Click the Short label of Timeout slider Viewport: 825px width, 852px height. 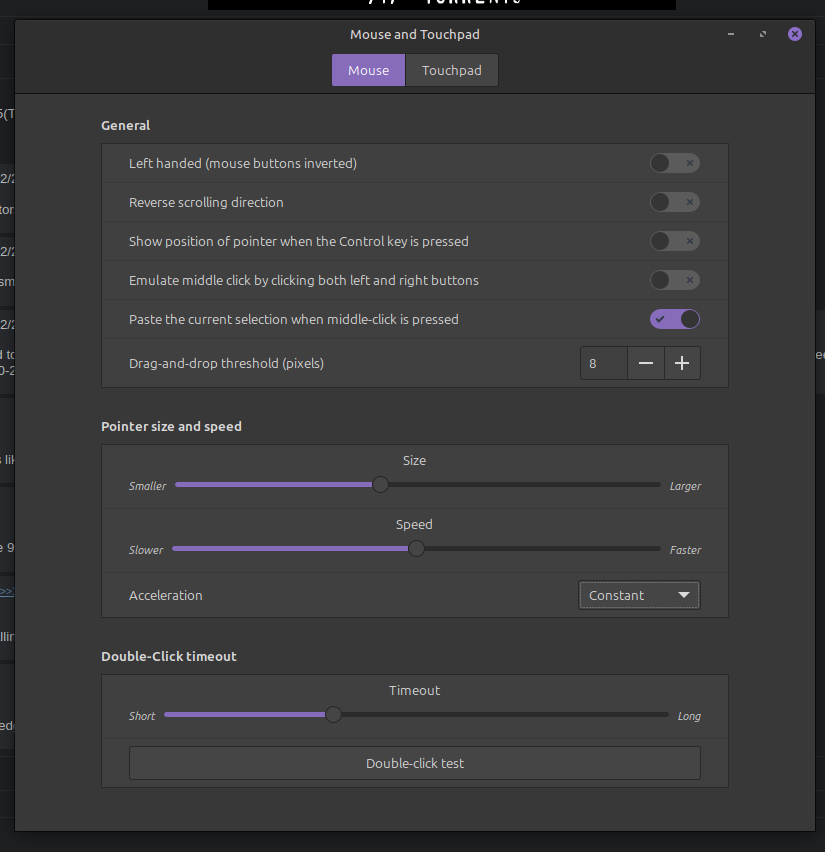(x=142, y=716)
